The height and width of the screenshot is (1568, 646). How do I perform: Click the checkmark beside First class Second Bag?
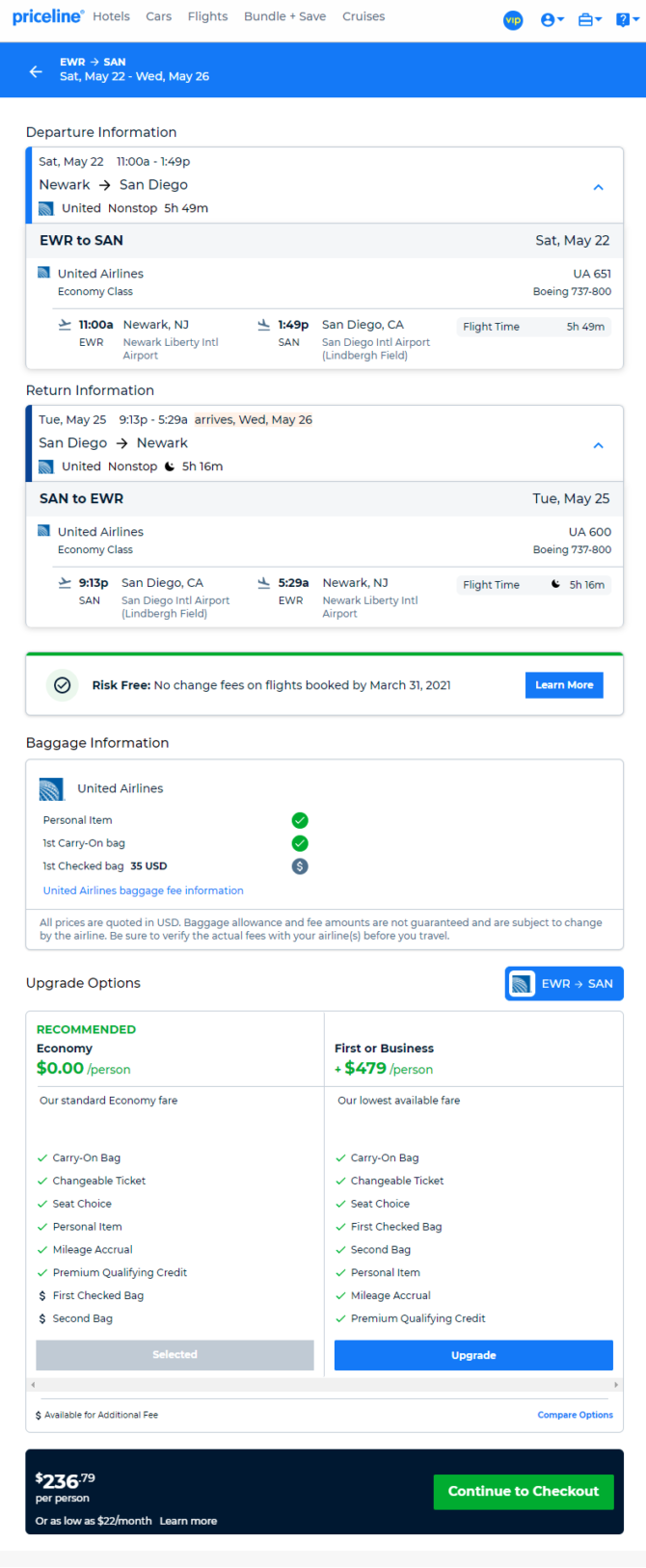340,1250
